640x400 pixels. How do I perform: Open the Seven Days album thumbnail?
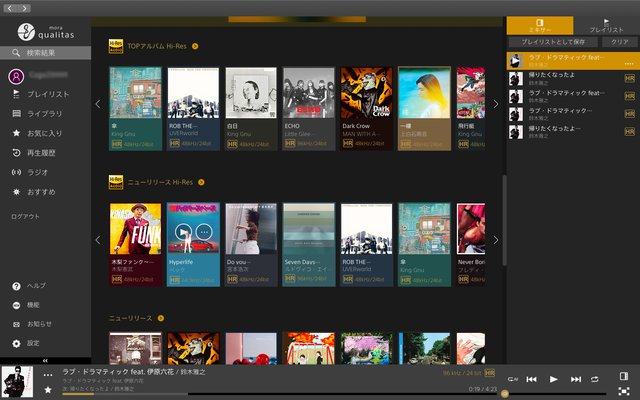pos(309,229)
